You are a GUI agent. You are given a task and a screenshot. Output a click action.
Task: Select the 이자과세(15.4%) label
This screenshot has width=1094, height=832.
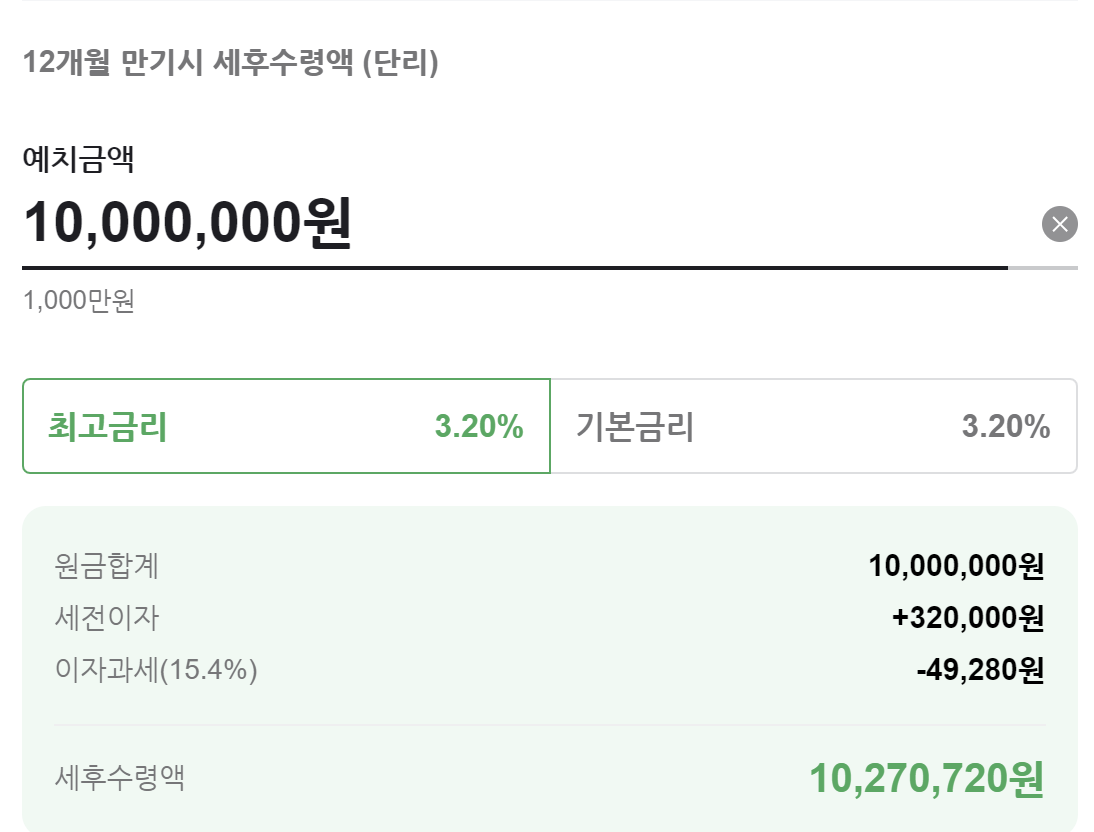[156, 670]
